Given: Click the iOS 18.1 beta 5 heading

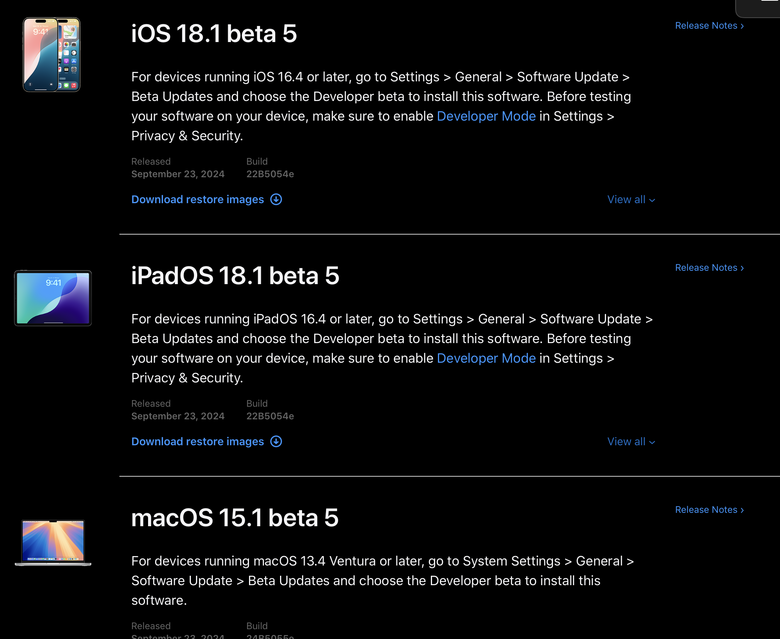Looking at the screenshot, I should click(214, 34).
